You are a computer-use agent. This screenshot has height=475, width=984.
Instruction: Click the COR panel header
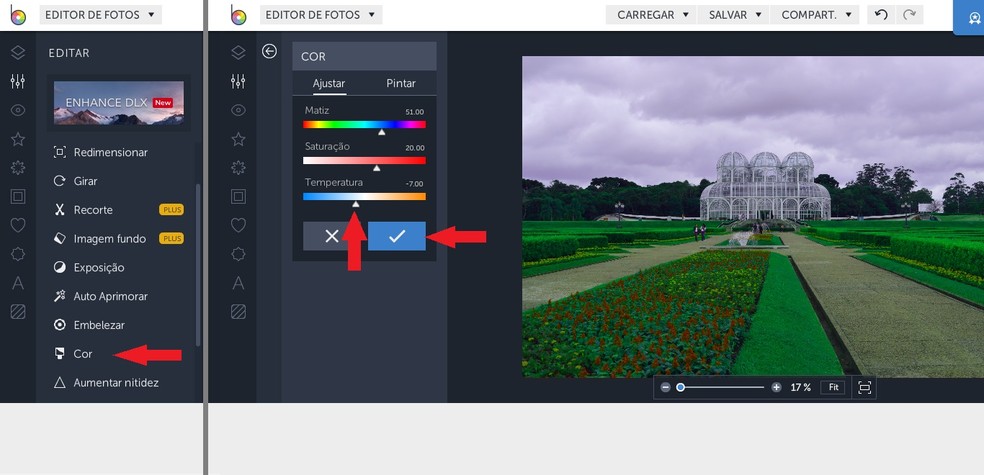click(365, 56)
